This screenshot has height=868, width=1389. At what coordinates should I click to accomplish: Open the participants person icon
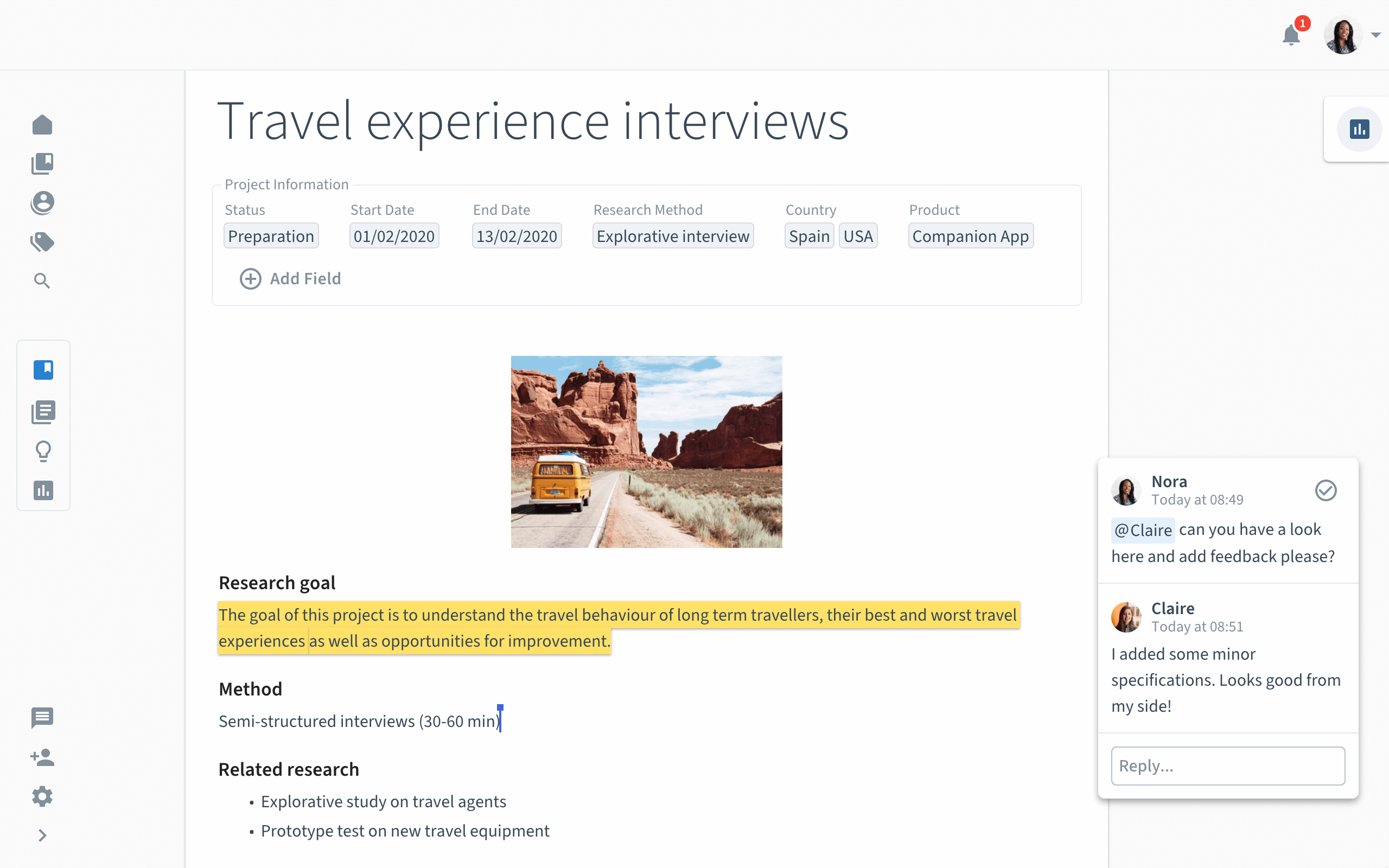[x=42, y=203]
